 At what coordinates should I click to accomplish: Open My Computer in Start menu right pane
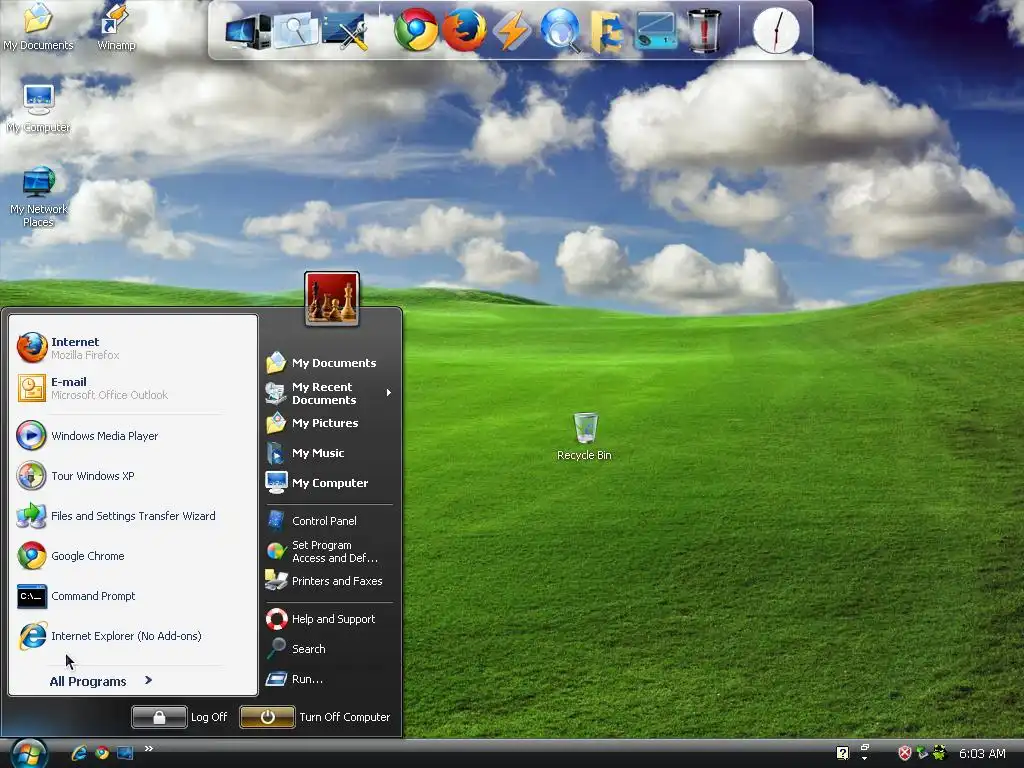pyautogui.click(x=329, y=483)
